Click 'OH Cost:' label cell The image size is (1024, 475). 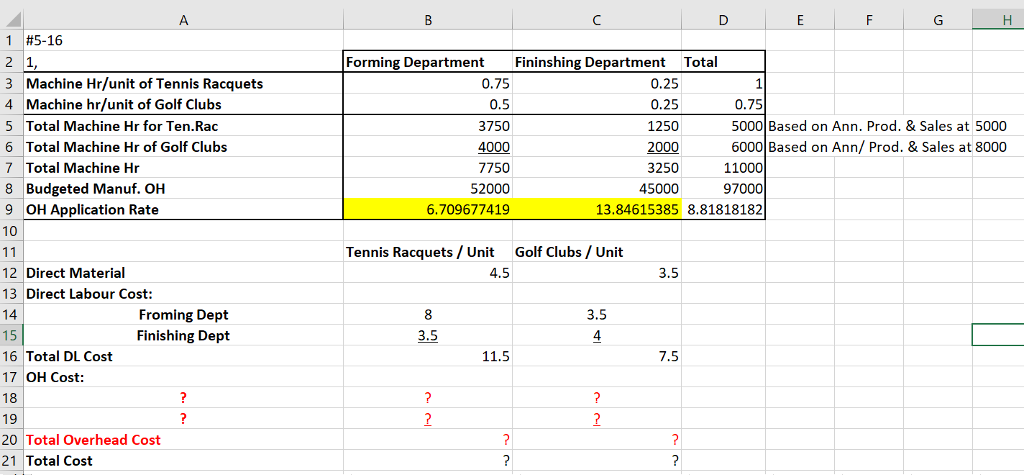point(184,377)
